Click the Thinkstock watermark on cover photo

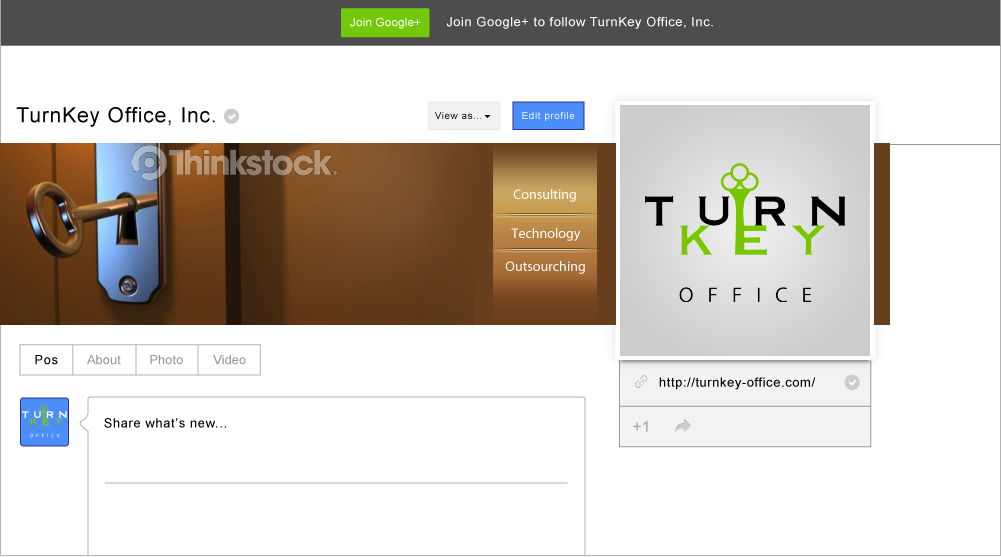233,162
